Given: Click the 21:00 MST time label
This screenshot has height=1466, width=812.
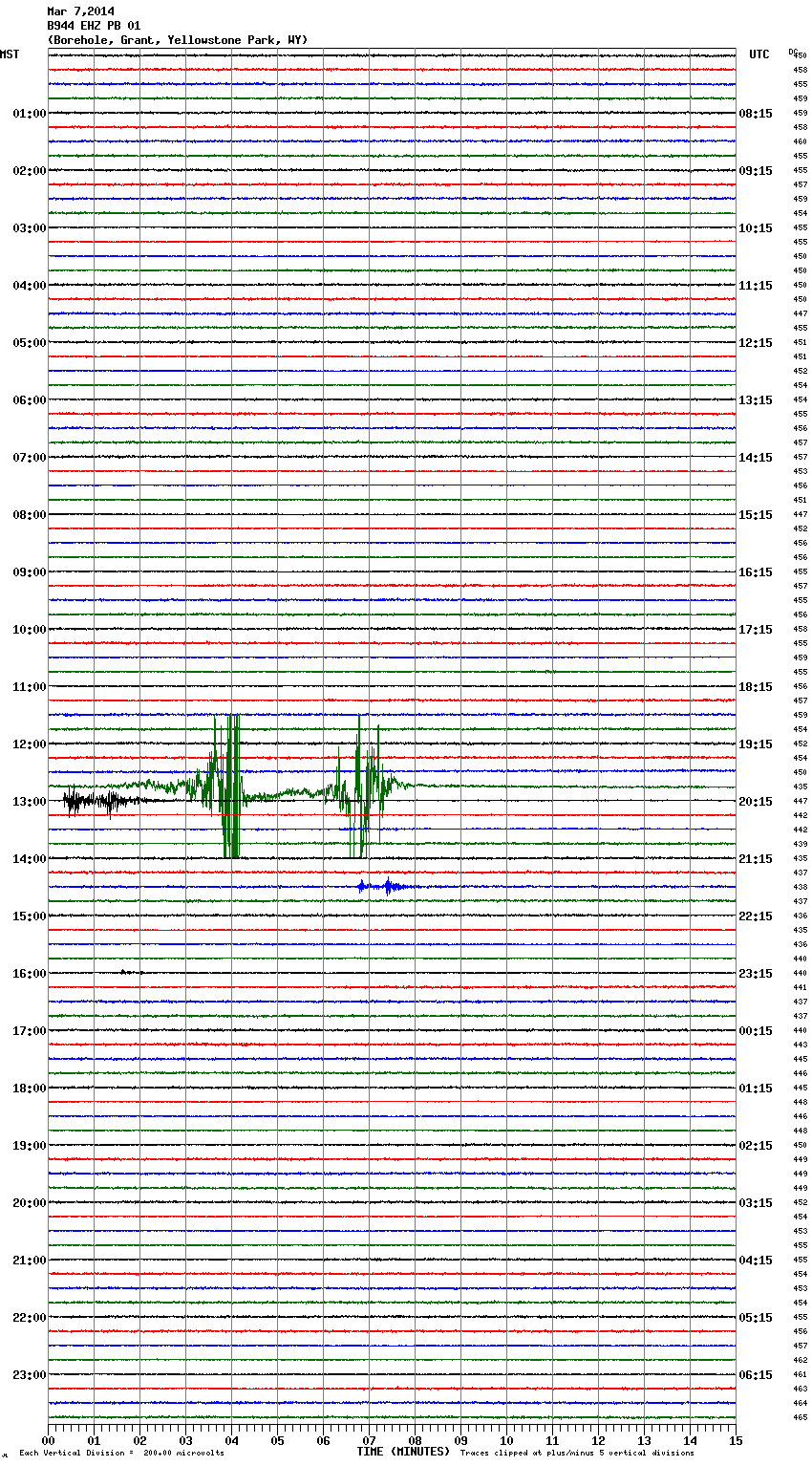Looking at the screenshot, I should pyautogui.click(x=29, y=1261).
